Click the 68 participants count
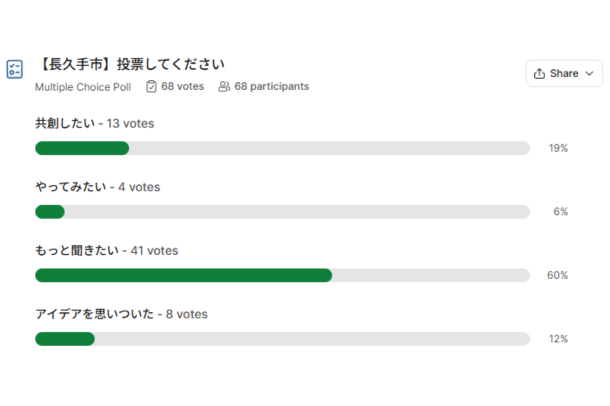This screenshot has width=610, height=406. point(272,86)
